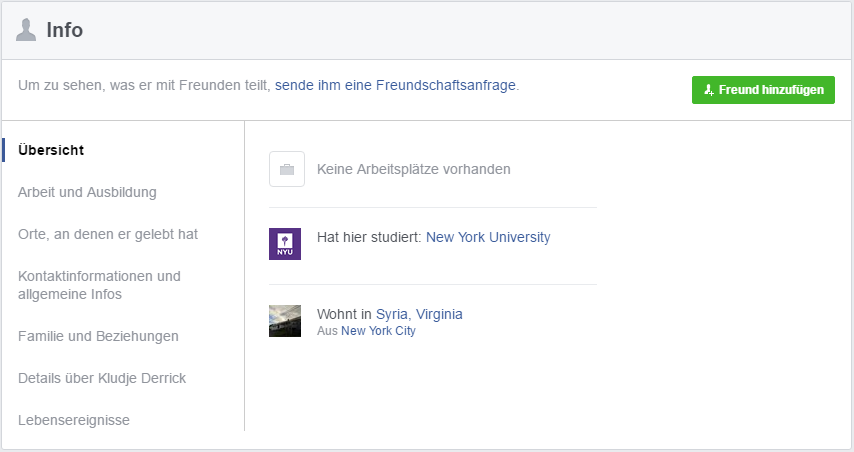The height and width of the screenshot is (452, 854).
Task: Visit the Syria, Virginia page link
Action: [x=419, y=314]
